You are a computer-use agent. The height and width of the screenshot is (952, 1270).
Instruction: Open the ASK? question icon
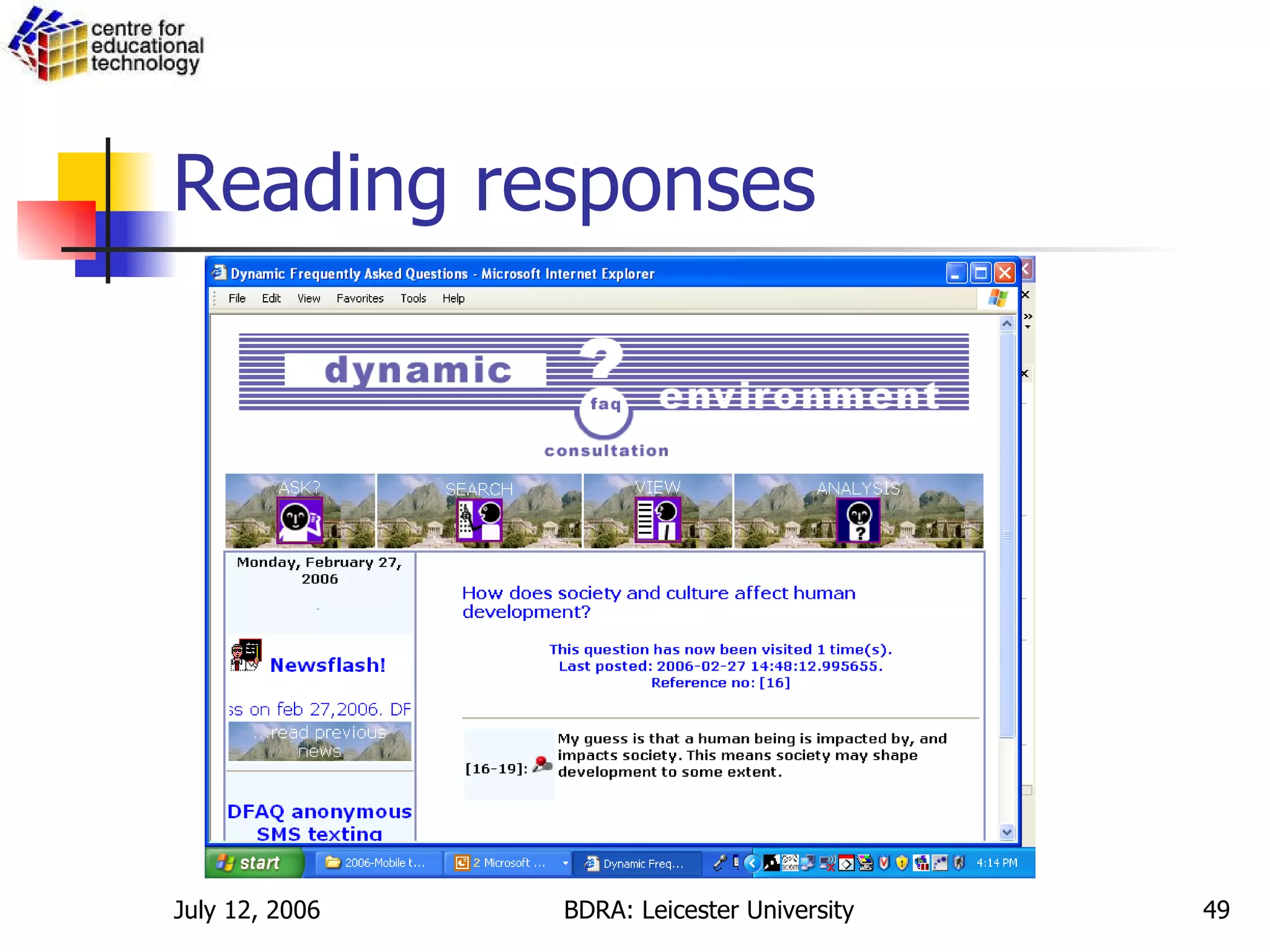click(x=300, y=520)
